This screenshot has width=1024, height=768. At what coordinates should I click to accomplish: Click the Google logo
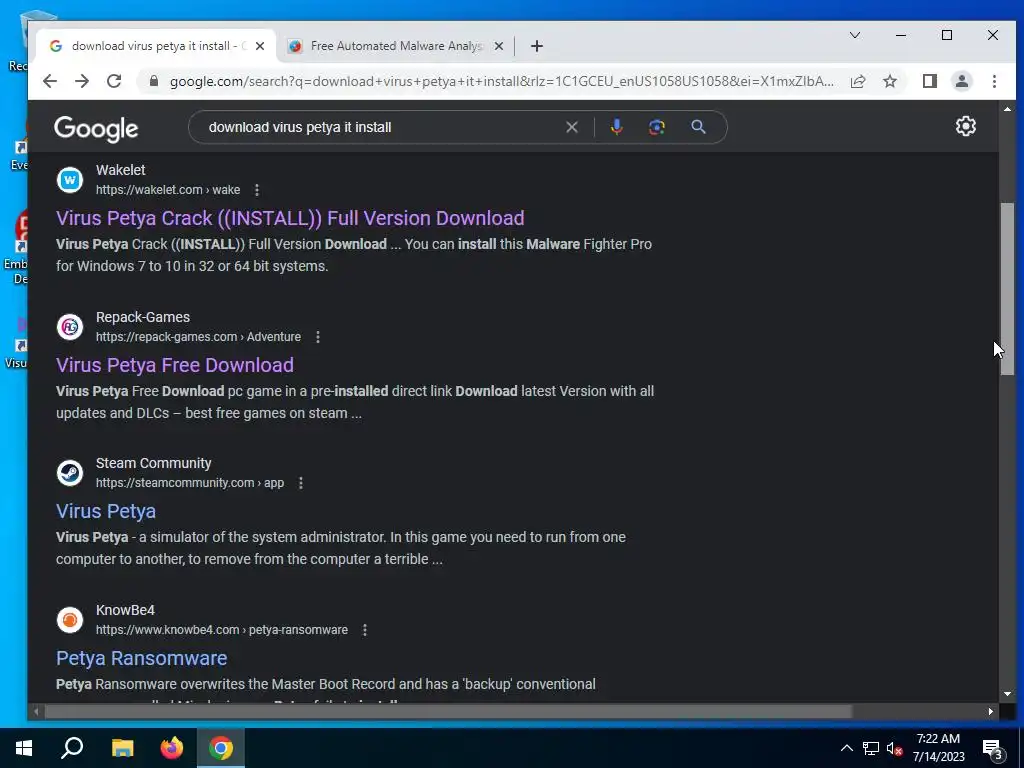96,128
